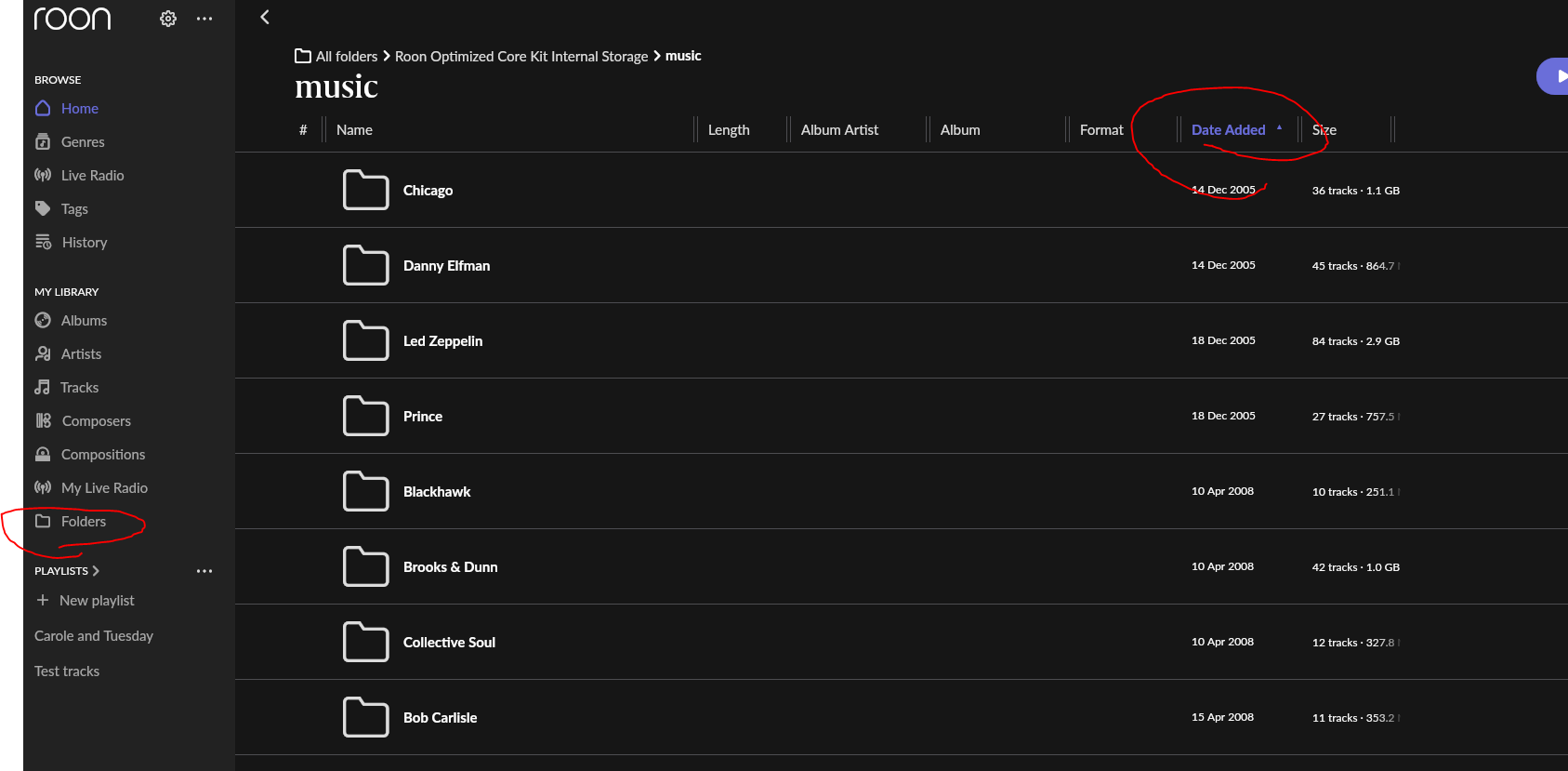Screen dimensions: 1568x771
Task: Click the Roon logo
Action: tap(72, 19)
